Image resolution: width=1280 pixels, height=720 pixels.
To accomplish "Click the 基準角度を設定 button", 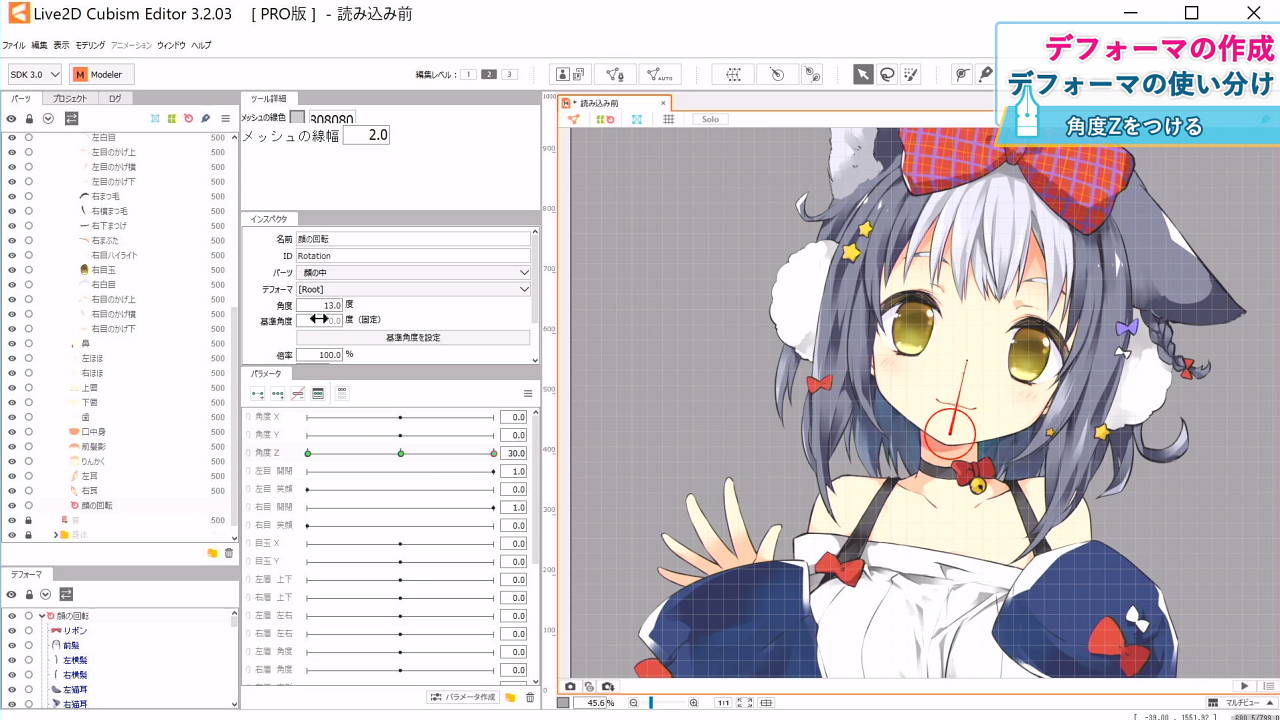I will point(413,338).
